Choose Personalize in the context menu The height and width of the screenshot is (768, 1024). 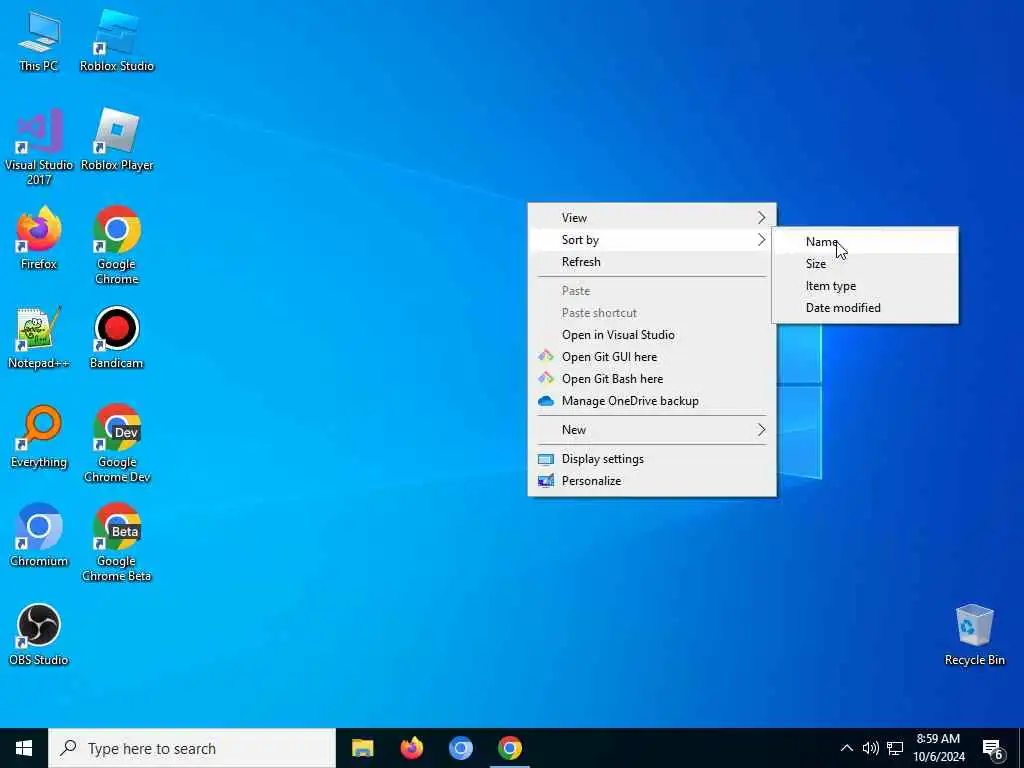point(652,481)
